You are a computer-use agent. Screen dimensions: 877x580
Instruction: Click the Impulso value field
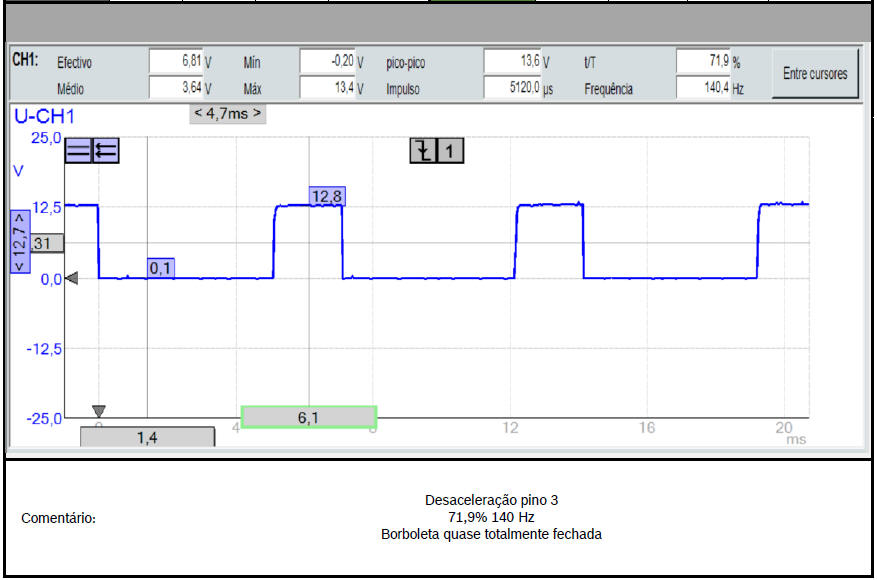coord(512,88)
